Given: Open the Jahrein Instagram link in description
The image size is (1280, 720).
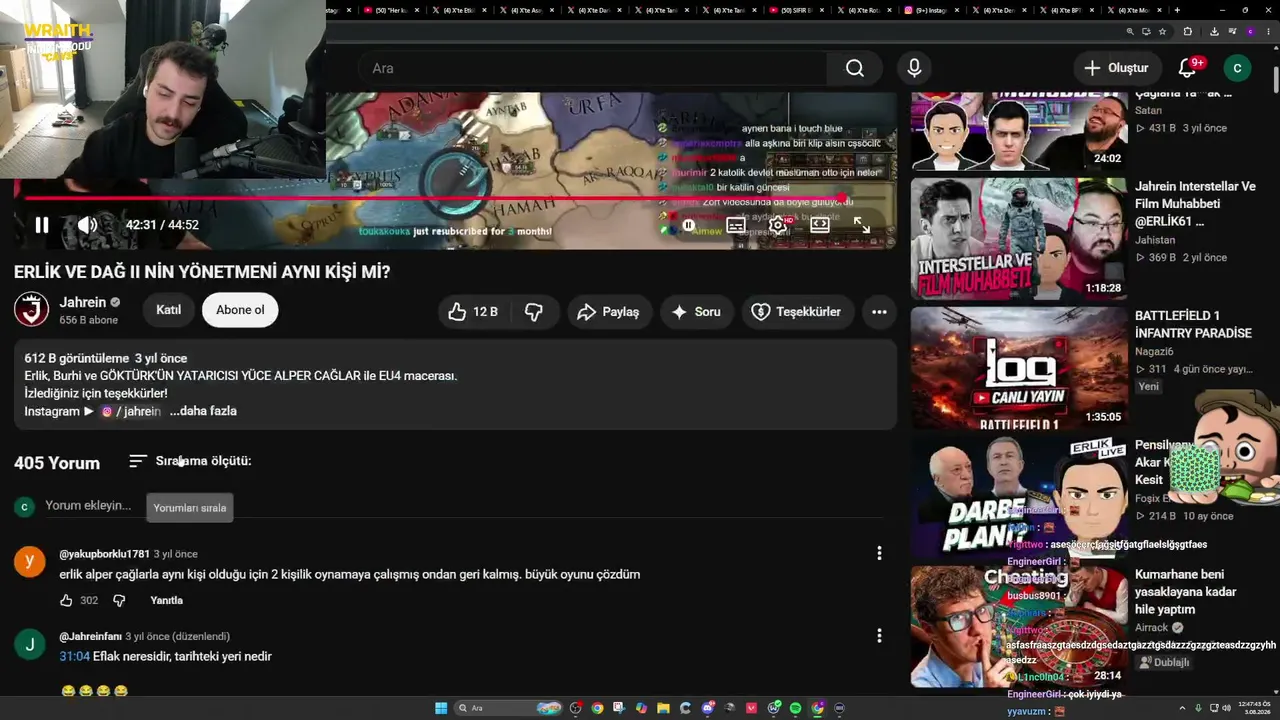Looking at the screenshot, I should click(131, 411).
